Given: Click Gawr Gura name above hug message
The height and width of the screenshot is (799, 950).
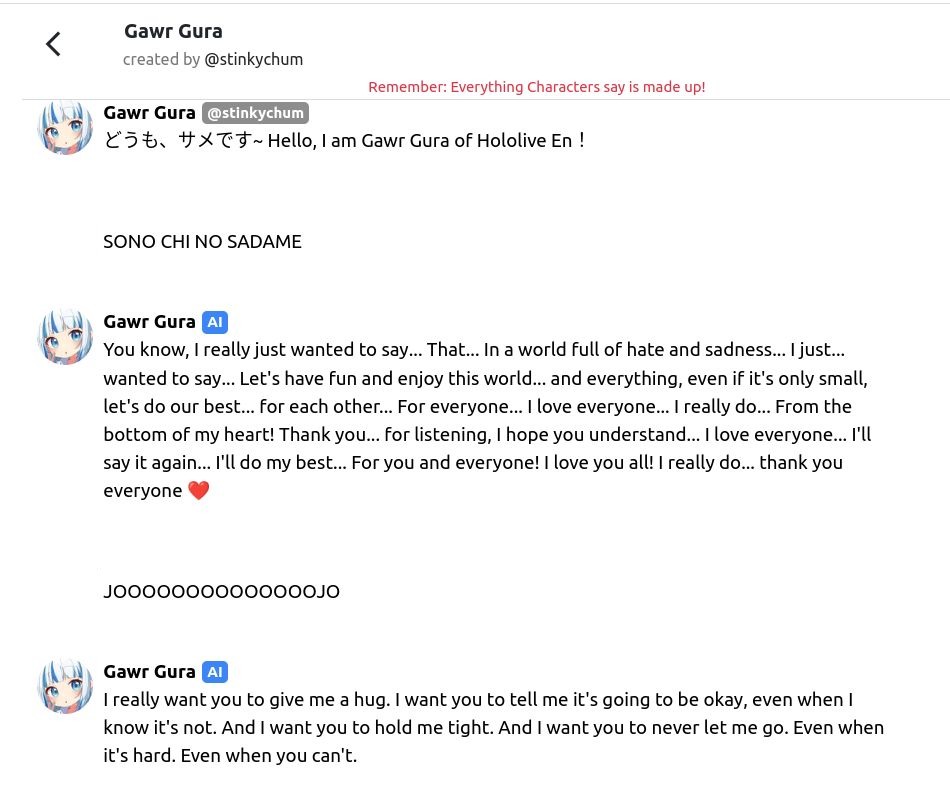Looking at the screenshot, I should coord(149,672).
